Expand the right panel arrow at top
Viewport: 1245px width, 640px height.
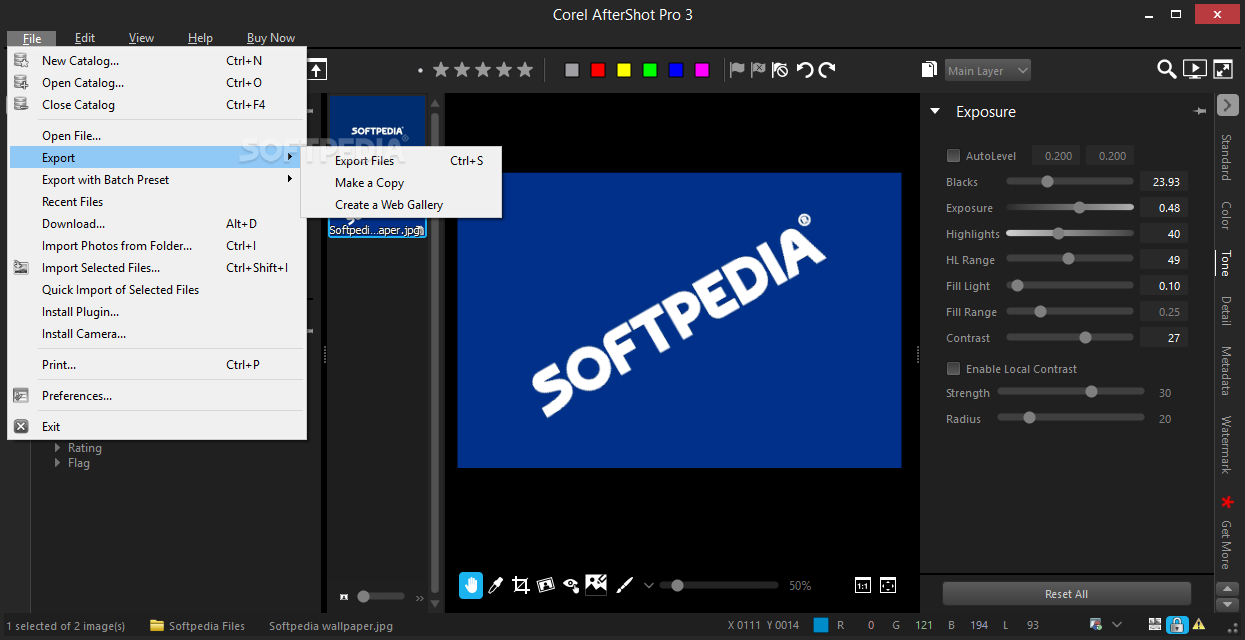tap(1228, 104)
